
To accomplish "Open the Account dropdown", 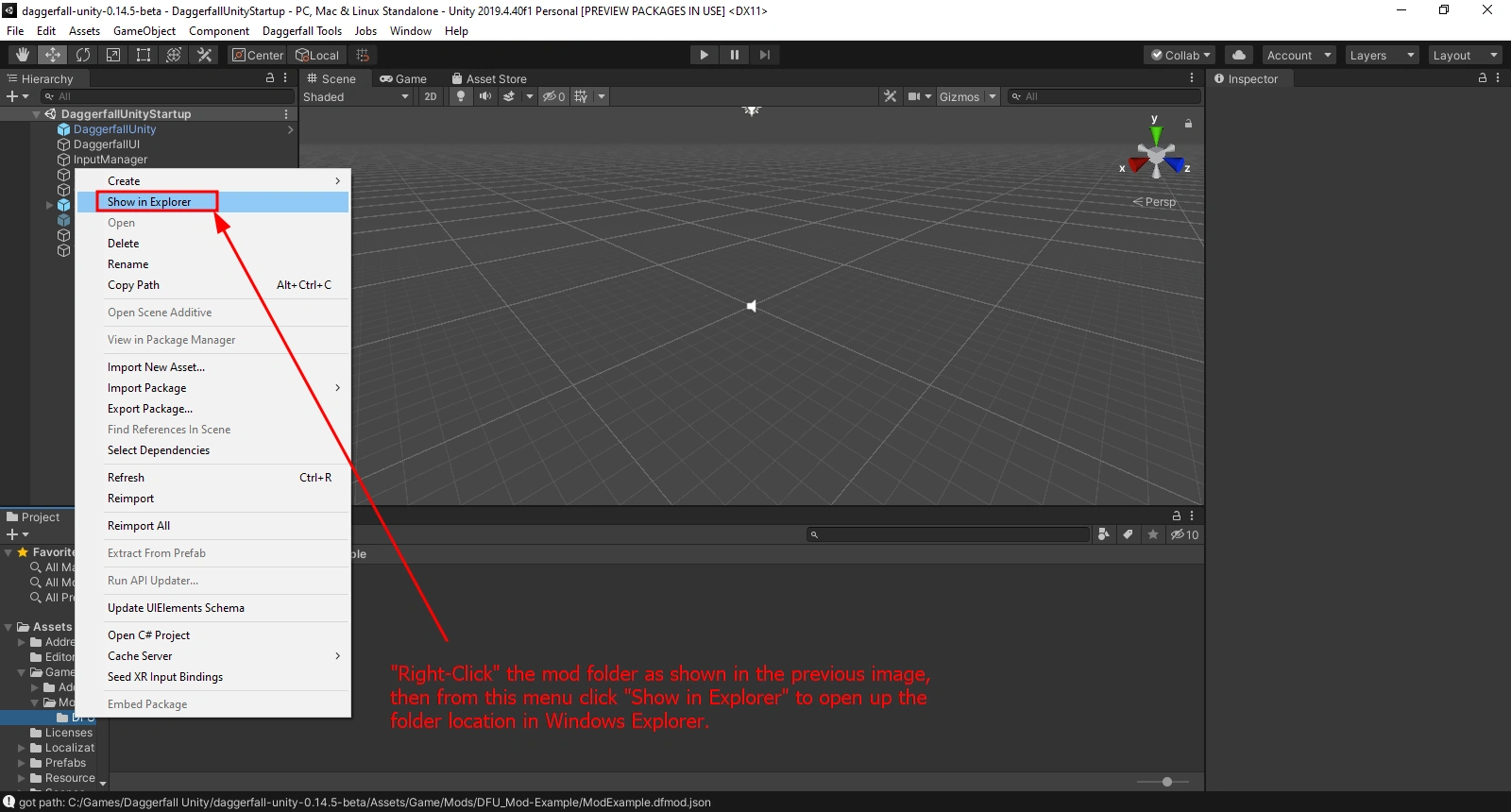I will pyautogui.click(x=1299, y=55).
